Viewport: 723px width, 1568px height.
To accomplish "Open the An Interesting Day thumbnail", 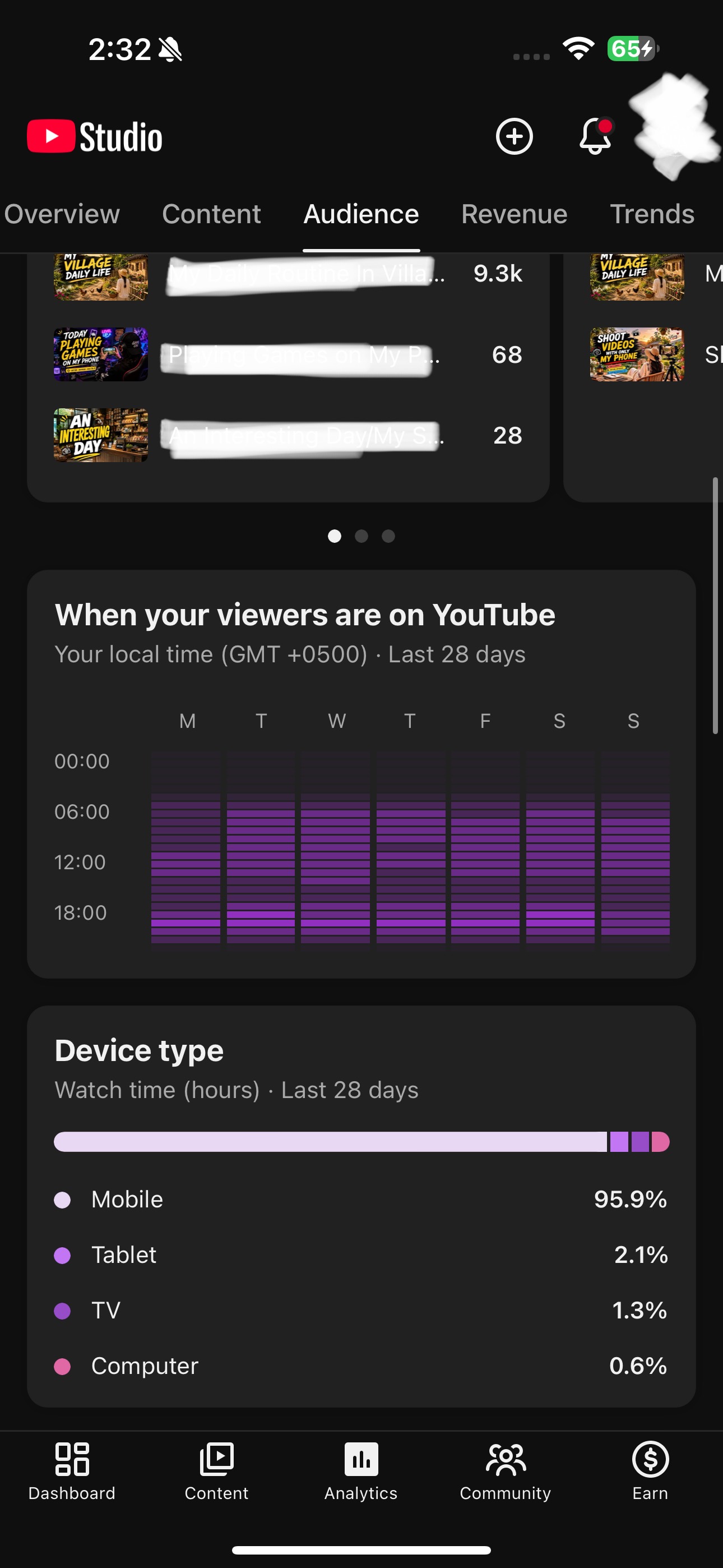I will tap(101, 435).
